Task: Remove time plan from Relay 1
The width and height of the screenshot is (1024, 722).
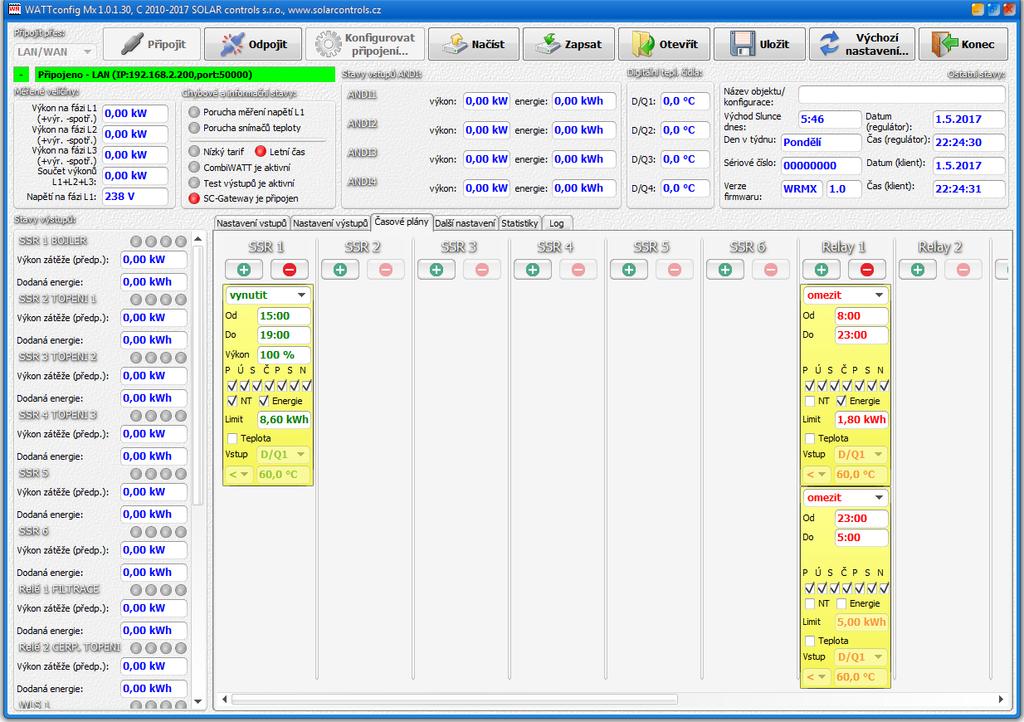Action: click(867, 270)
